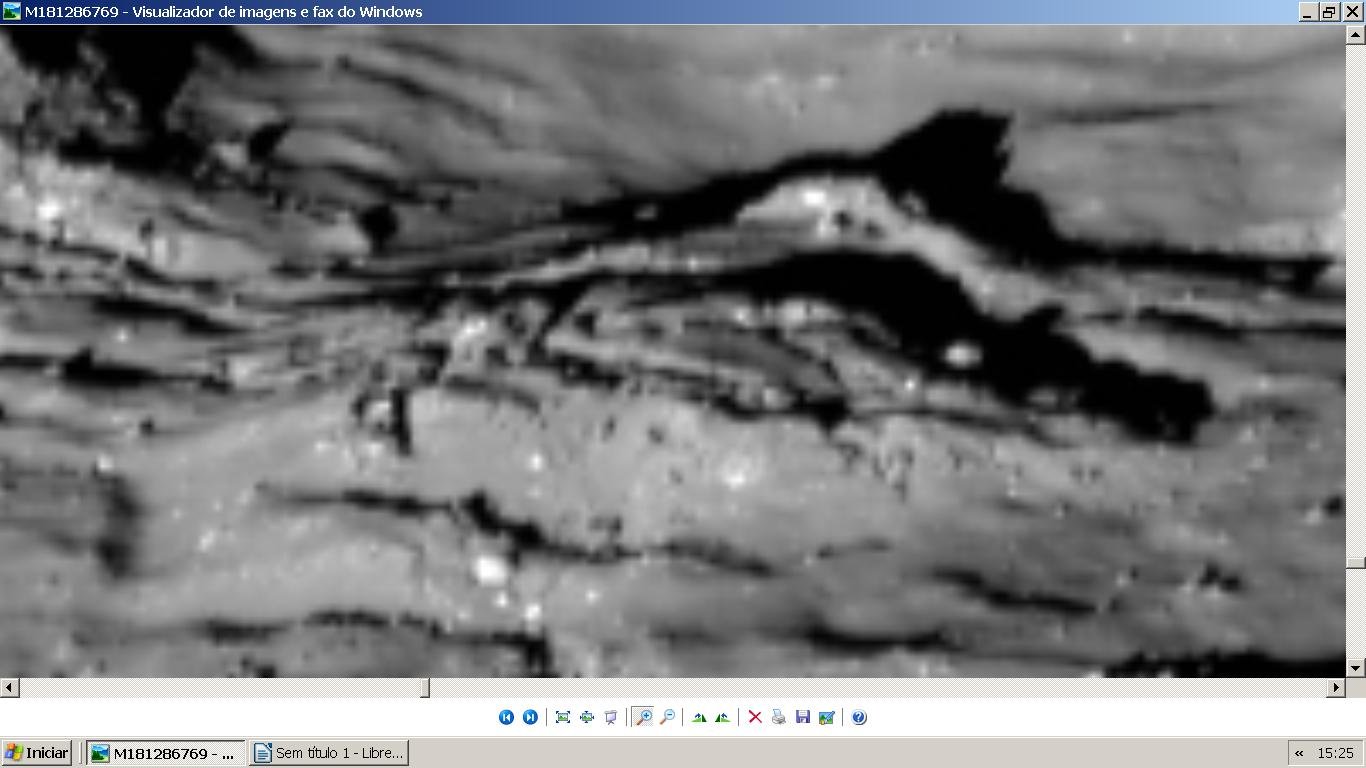Rotate the image counterclockwise
This screenshot has width=1366, height=768.
[x=722, y=717]
